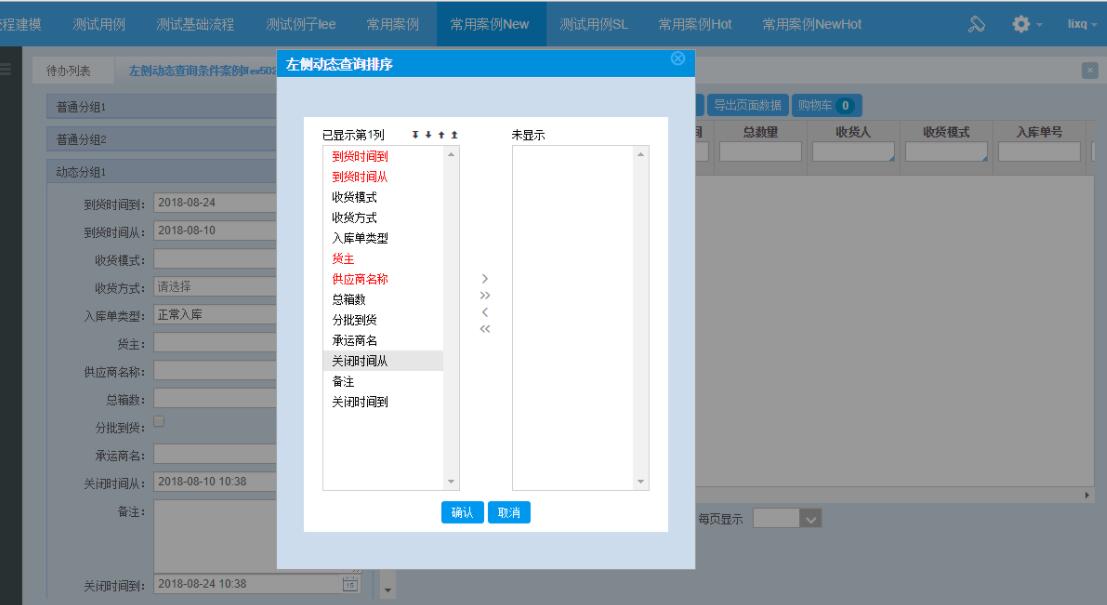Move selected column to the top
The image size is (1107, 605).
click(454, 132)
